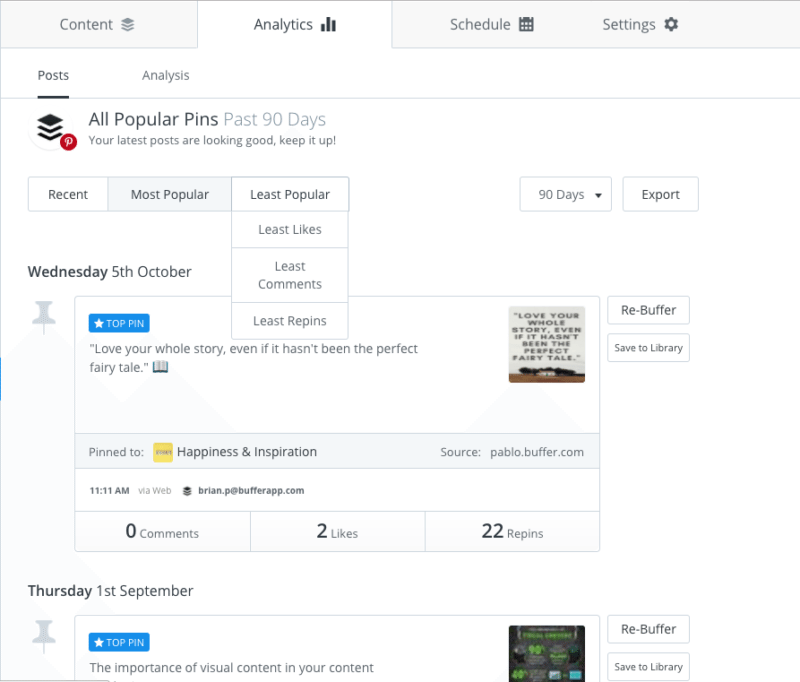Click the Analytics bar chart icon
Viewport: 800px width, 682px height.
[328, 24]
